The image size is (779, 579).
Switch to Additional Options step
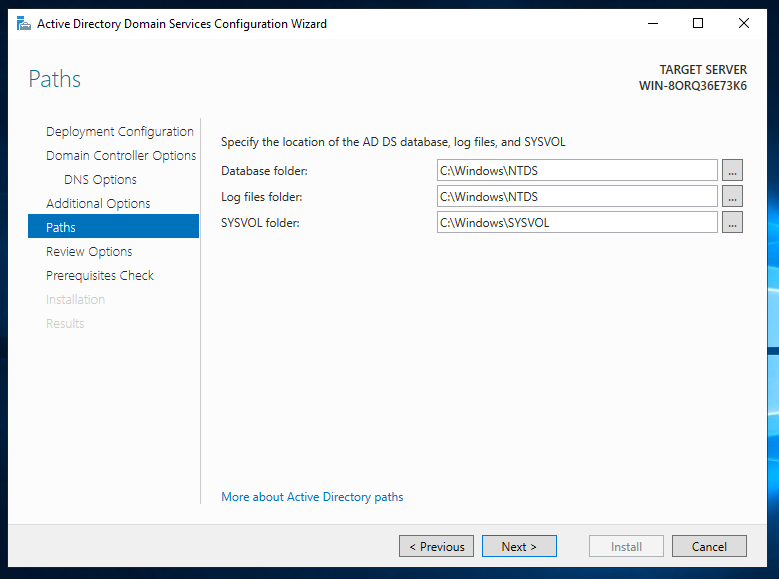[98, 203]
